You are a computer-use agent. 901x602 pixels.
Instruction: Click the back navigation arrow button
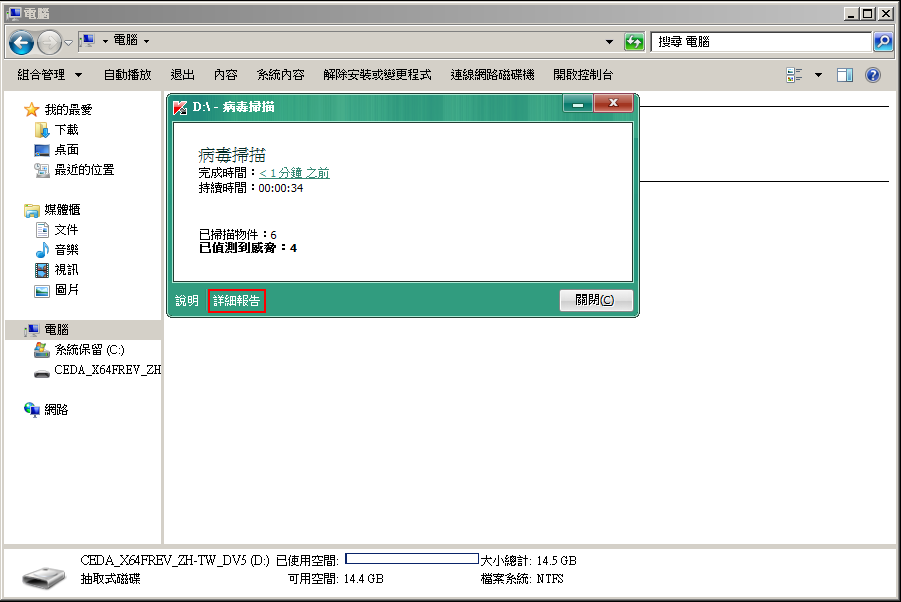coord(22,42)
